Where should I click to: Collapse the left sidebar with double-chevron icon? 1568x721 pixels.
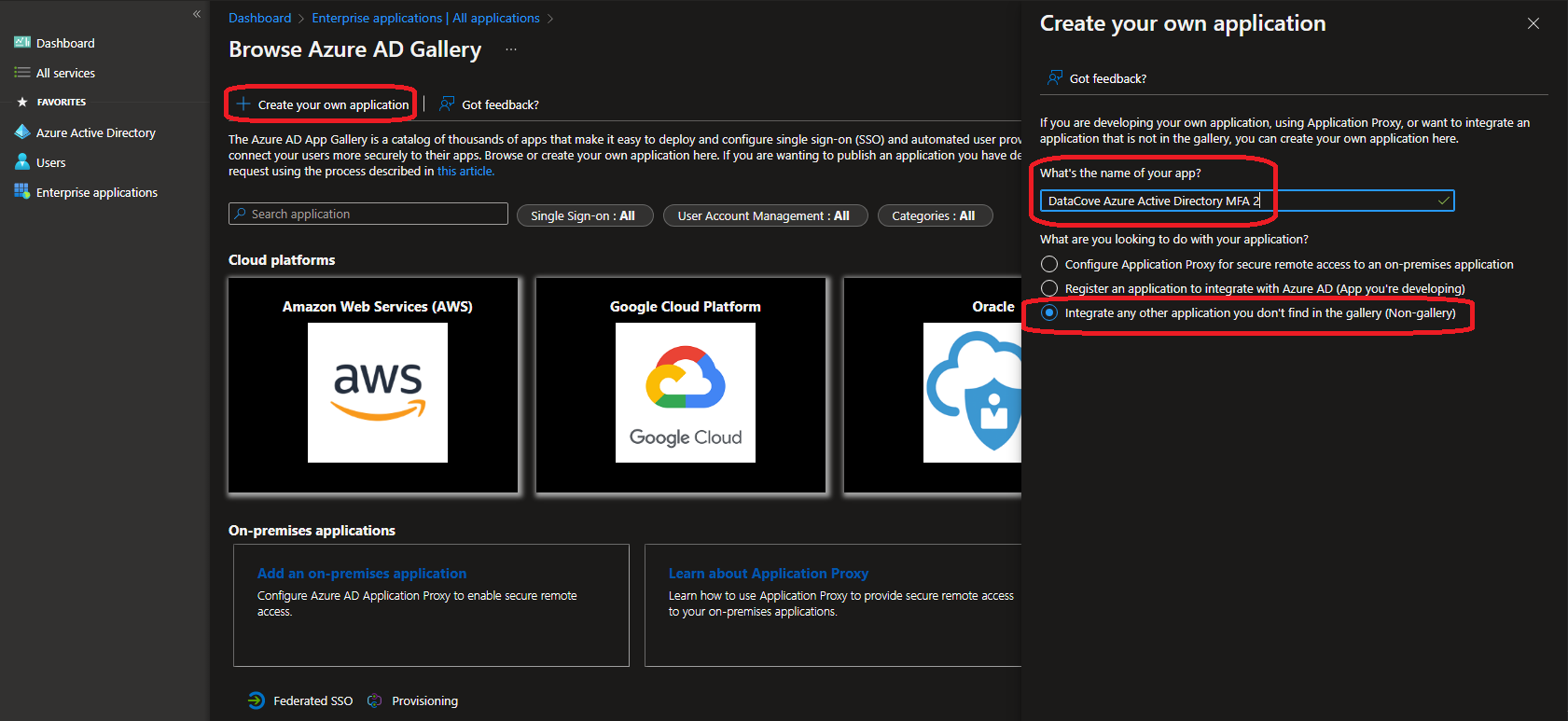click(x=197, y=14)
